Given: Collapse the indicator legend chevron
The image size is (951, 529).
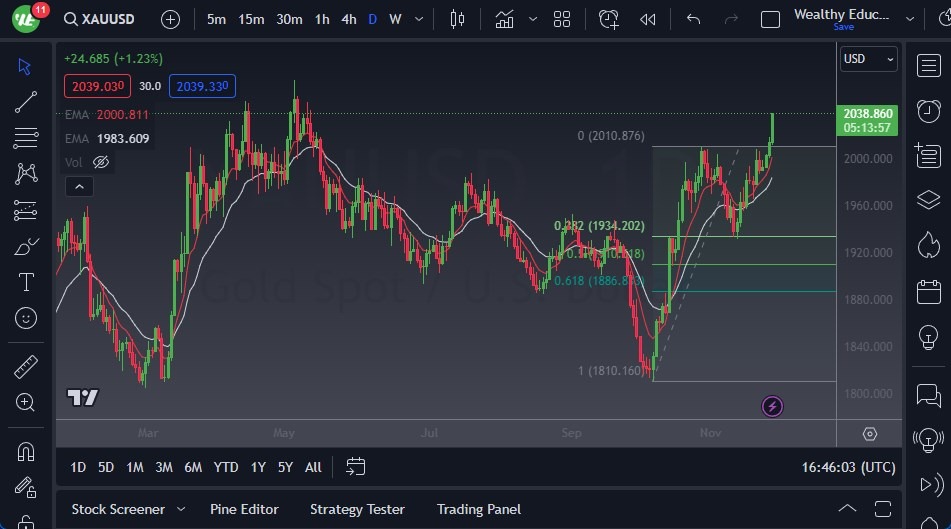Looking at the screenshot, I should (x=79, y=187).
